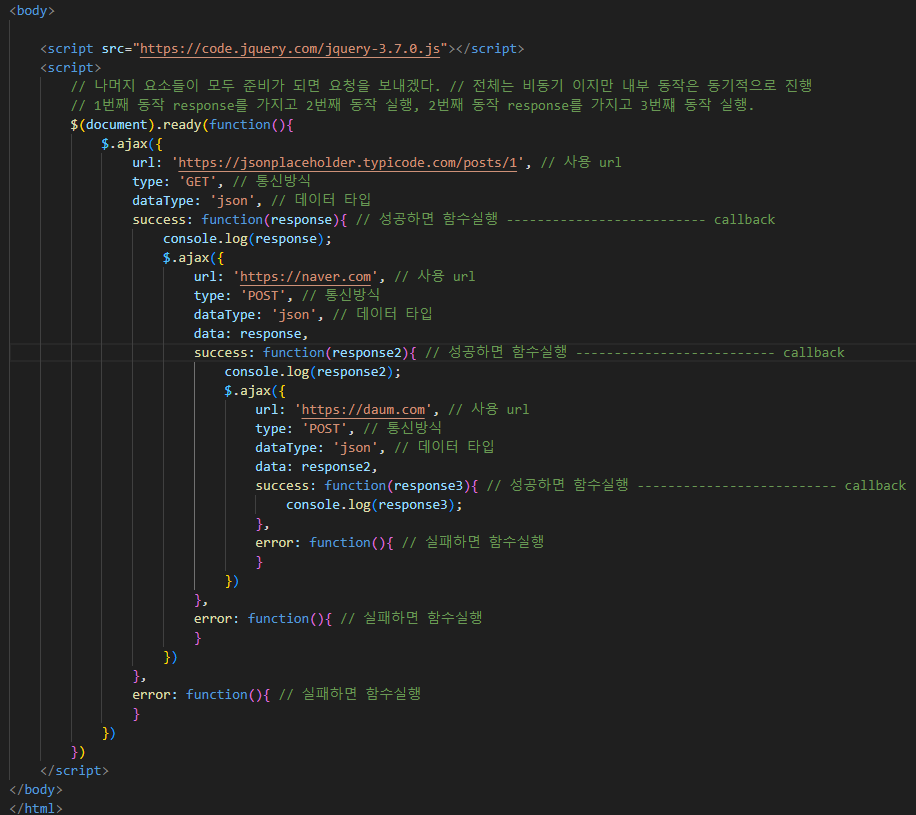Click the 'GET' type string

(x=197, y=182)
